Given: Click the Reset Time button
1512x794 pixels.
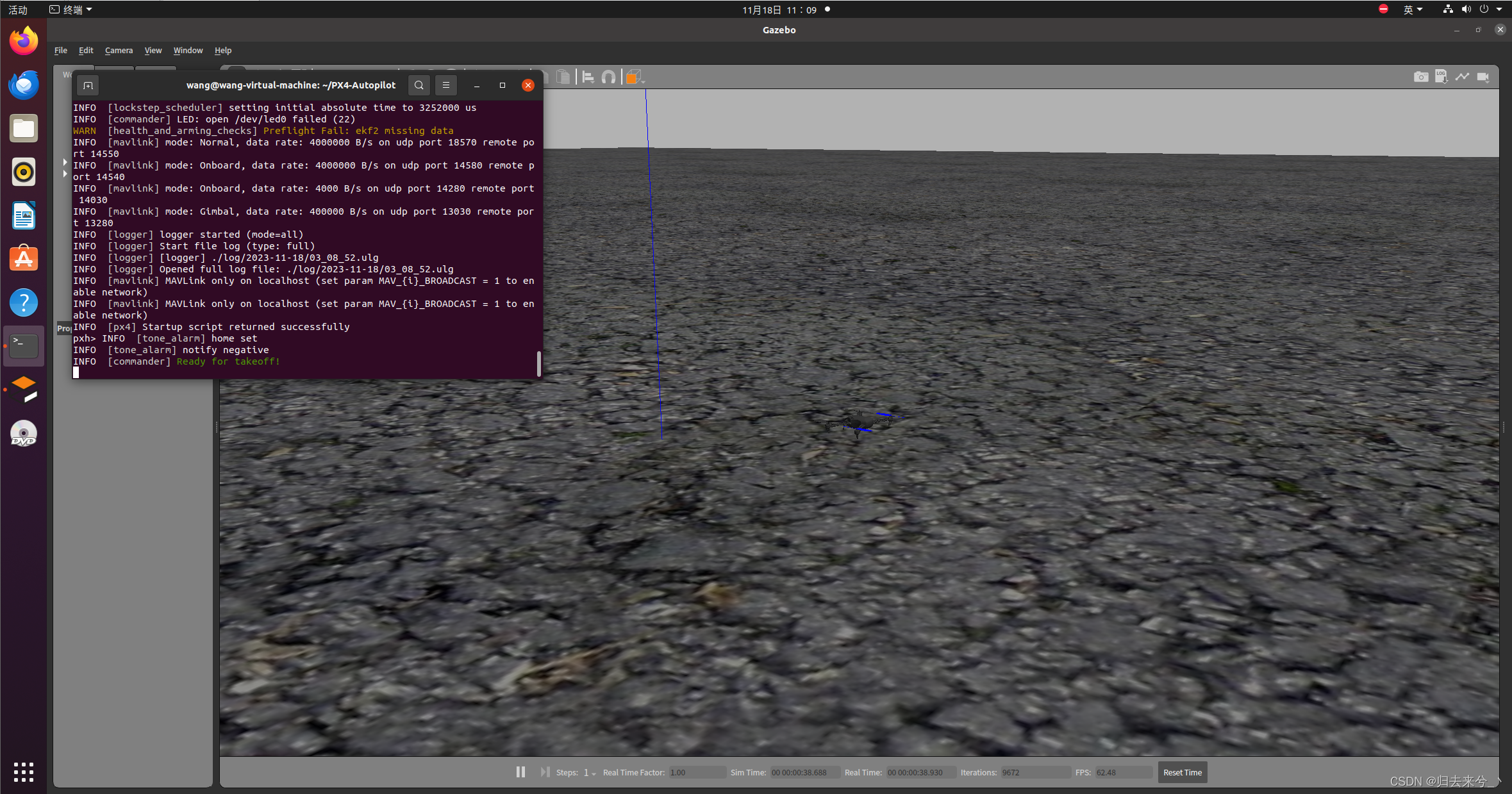Looking at the screenshot, I should (x=1182, y=772).
